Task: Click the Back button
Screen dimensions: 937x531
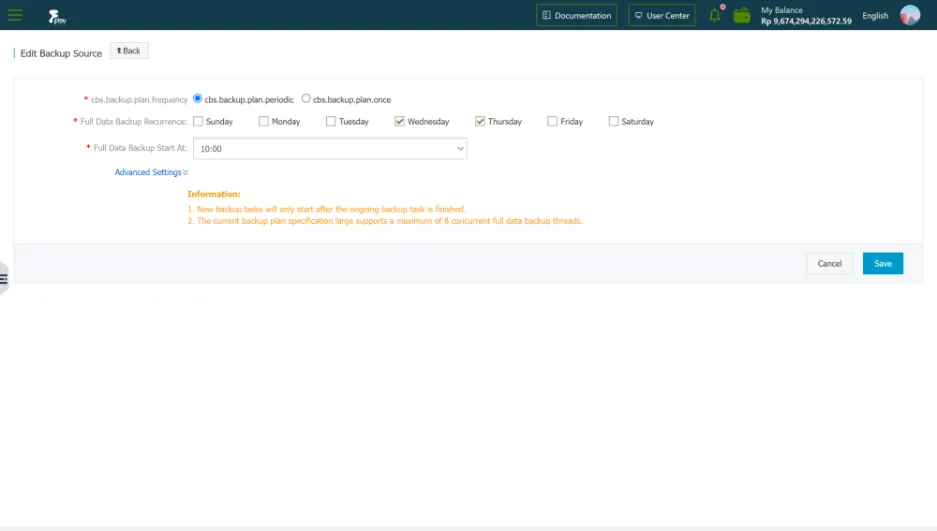Action: pos(128,51)
